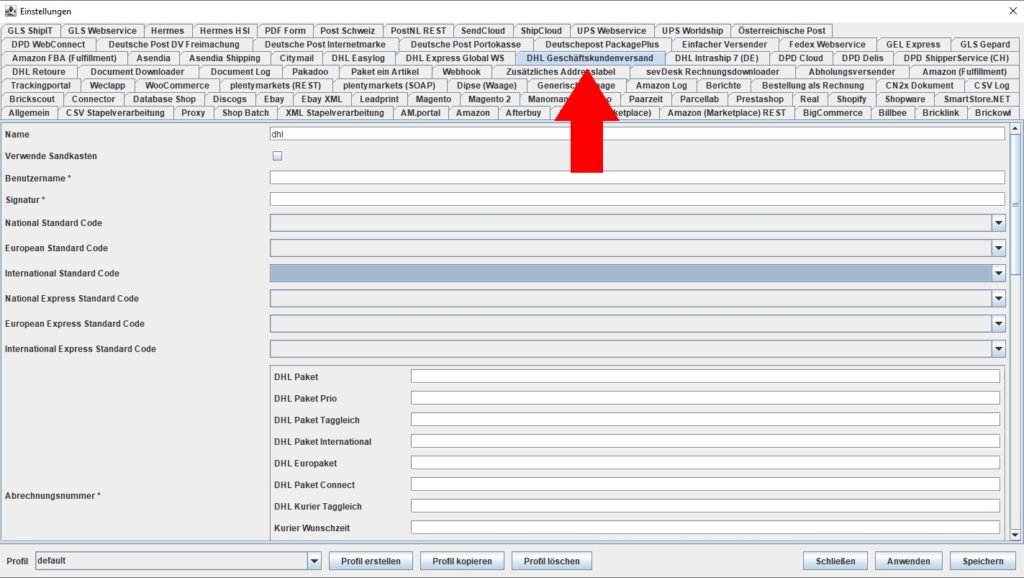
Task: Focus the DHL Kurier Taggleich input field
Action: (705, 506)
